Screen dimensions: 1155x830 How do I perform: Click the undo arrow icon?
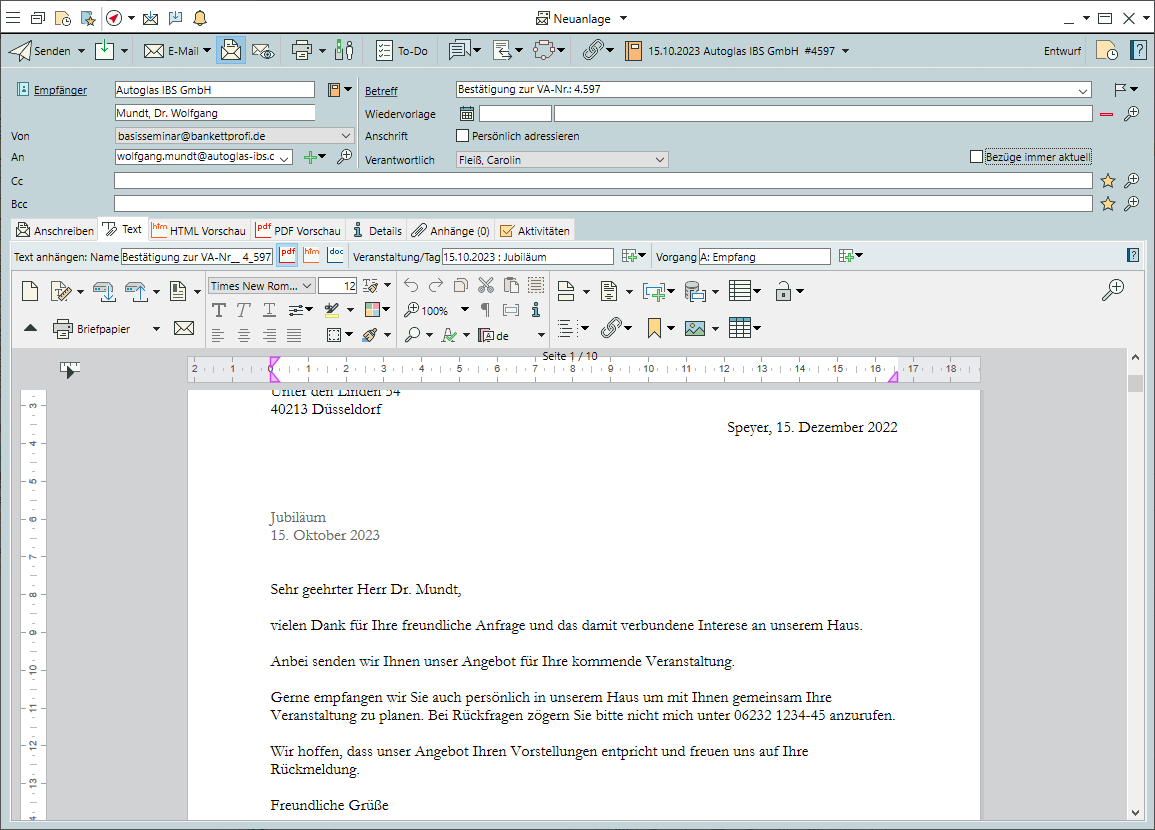pyautogui.click(x=411, y=286)
